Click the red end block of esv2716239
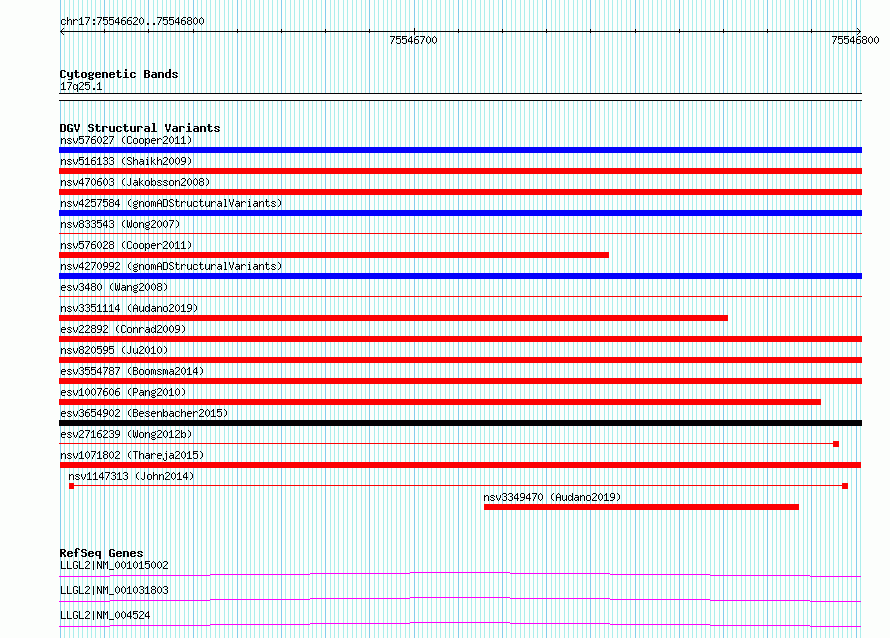The height and width of the screenshot is (638, 890). pyautogui.click(x=836, y=444)
